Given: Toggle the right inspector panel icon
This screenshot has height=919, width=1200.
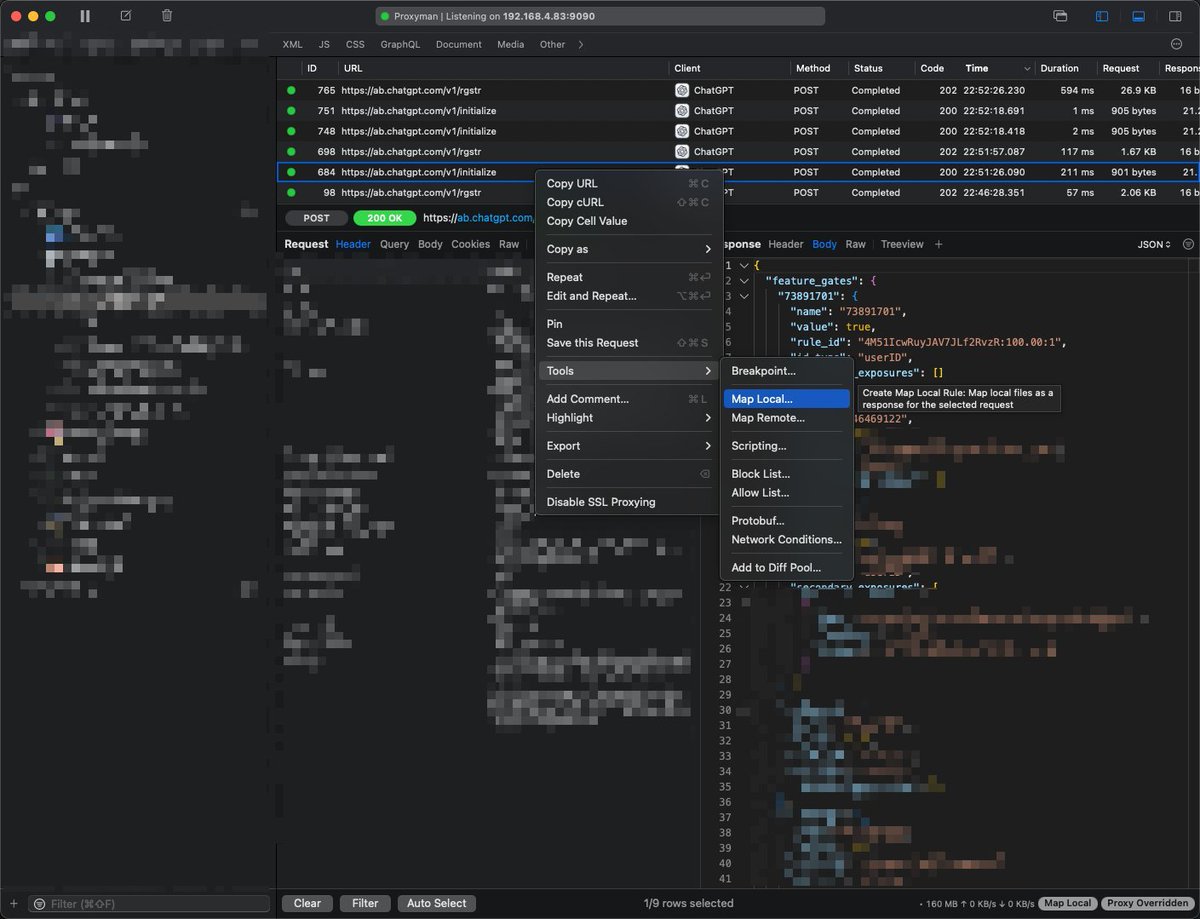Looking at the screenshot, I should pyautogui.click(x=1174, y=16).
